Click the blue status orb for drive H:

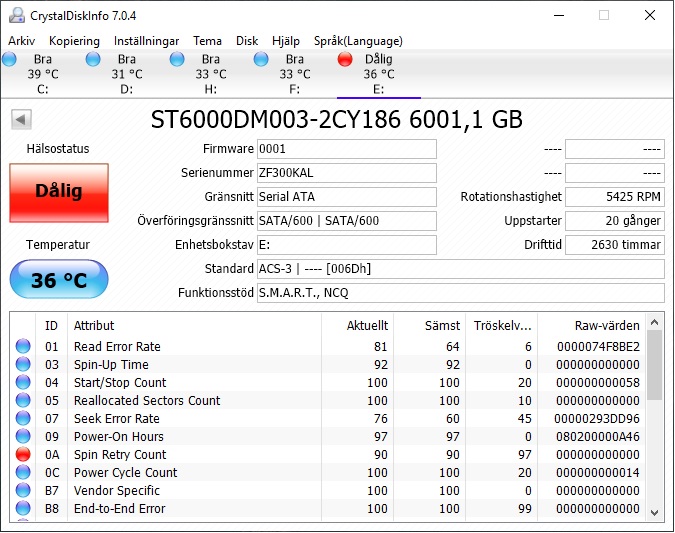click(x=177, y=59)
